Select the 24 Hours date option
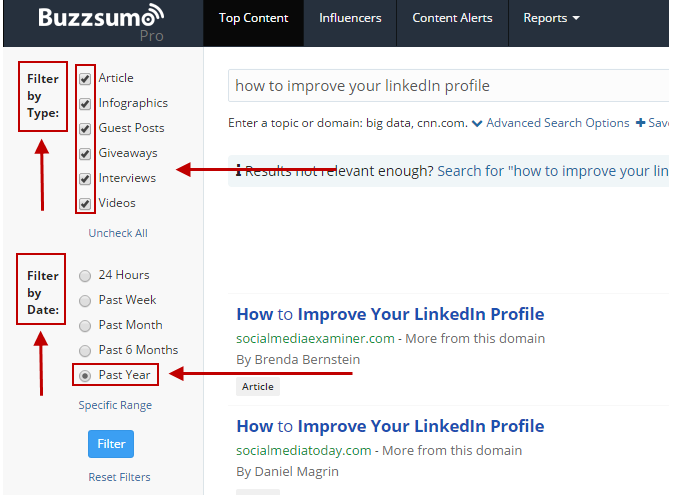 (x=85, y=275)
